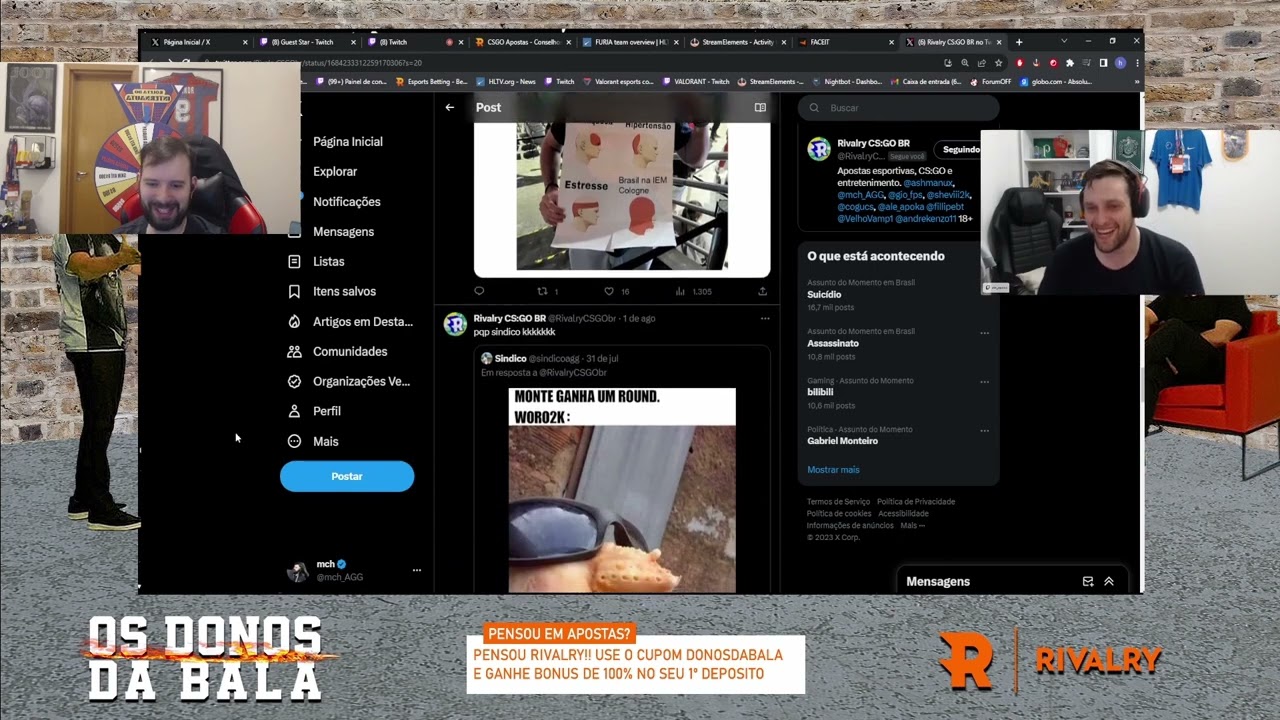The width and height of the screenshot is (1280, 720).
Task: Open 'Esports Betting' bookmark
Action: click(433, 81)
